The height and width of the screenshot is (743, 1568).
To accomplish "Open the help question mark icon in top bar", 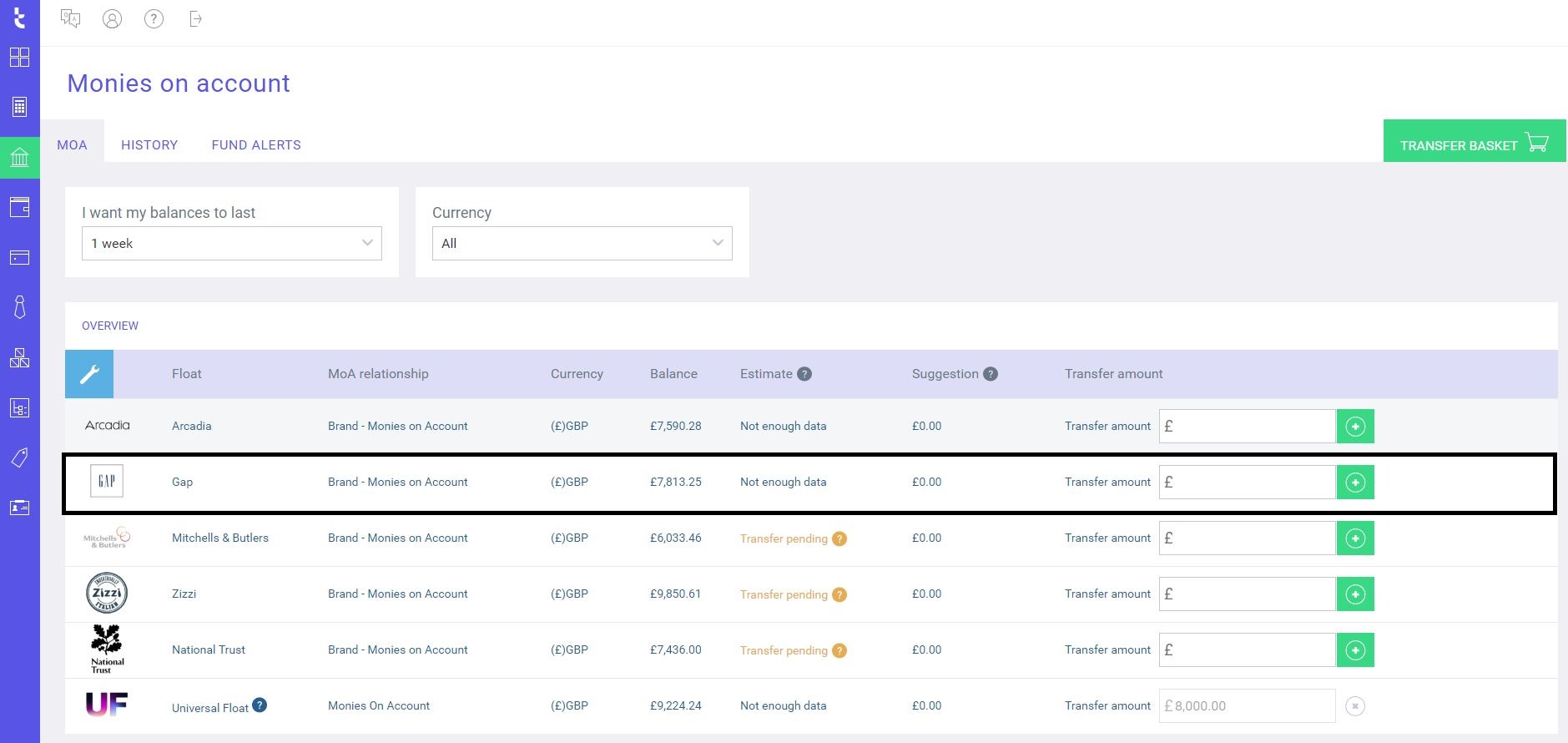I will pyautogui.click(x=154, y=19).
